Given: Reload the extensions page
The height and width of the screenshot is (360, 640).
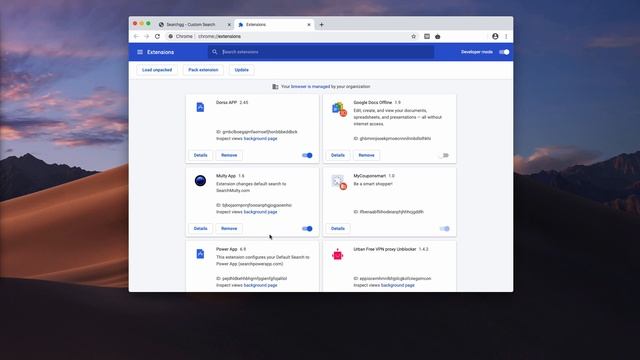Looking at the screenshot, I should [x=157, y=36].
